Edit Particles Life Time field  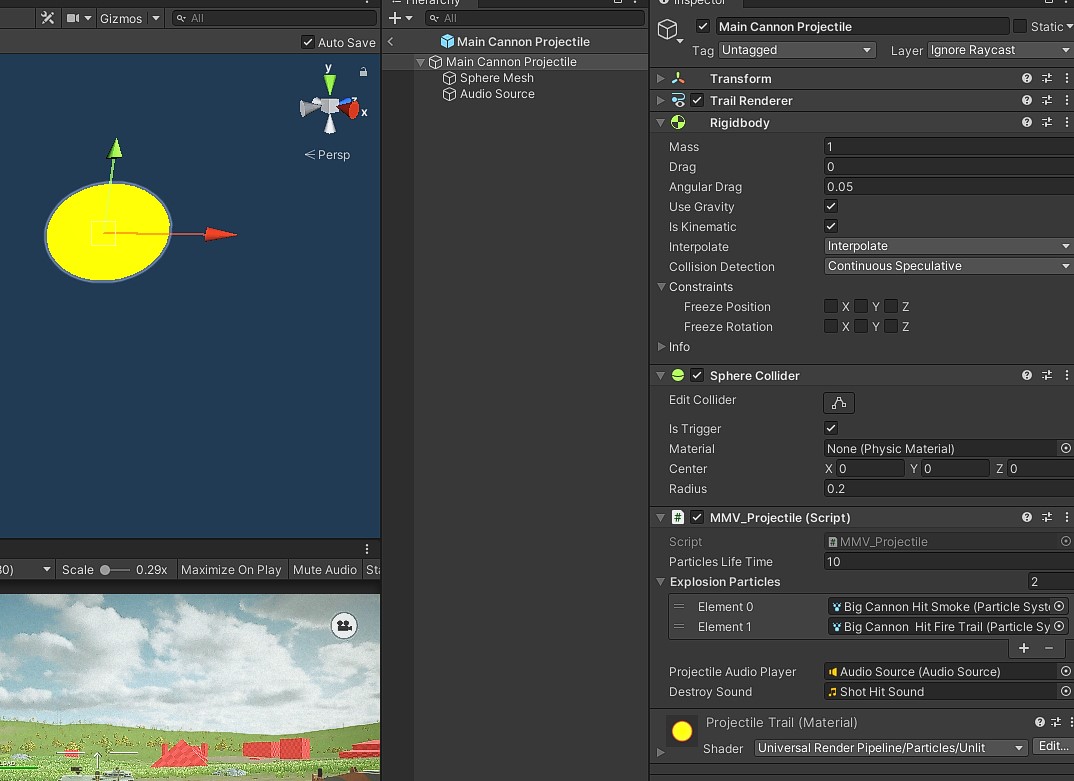[x=949, y=562]
